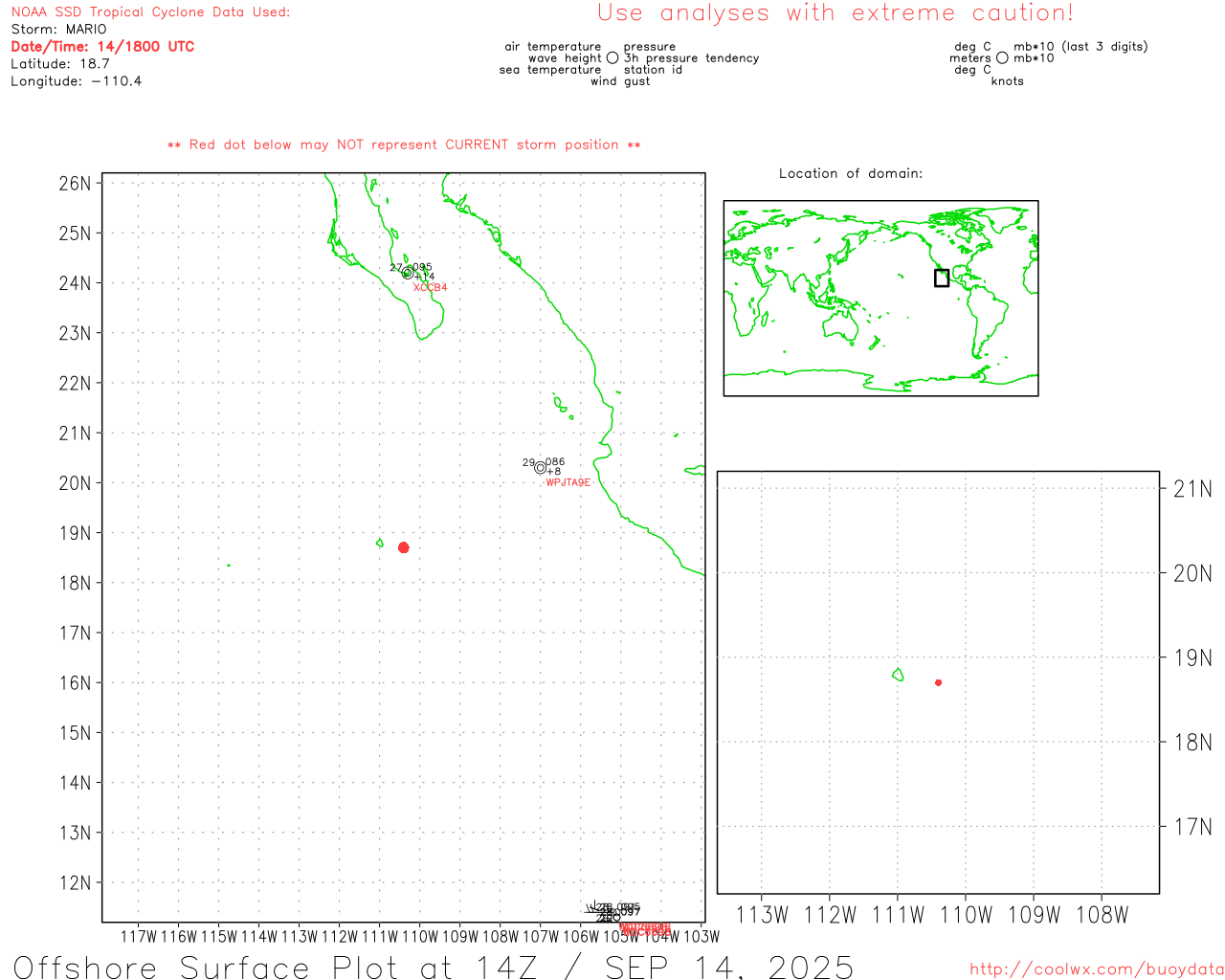Click the XCCB4 station id label
Image resolution: width=1225 pixels, height=980 pixels.
point(430,287)
